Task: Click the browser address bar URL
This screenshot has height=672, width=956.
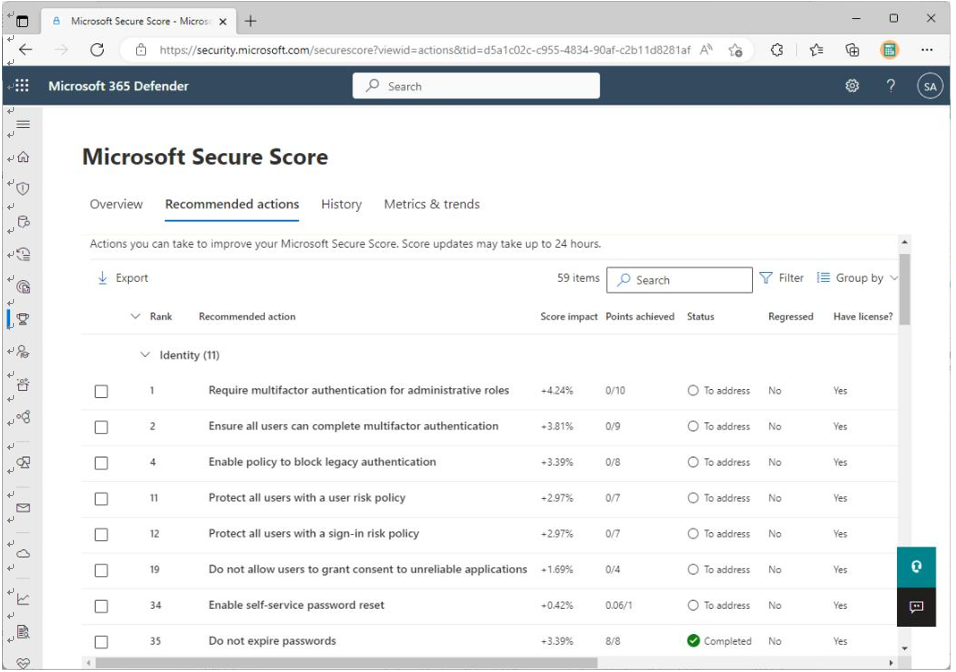Action: point(425,50)
